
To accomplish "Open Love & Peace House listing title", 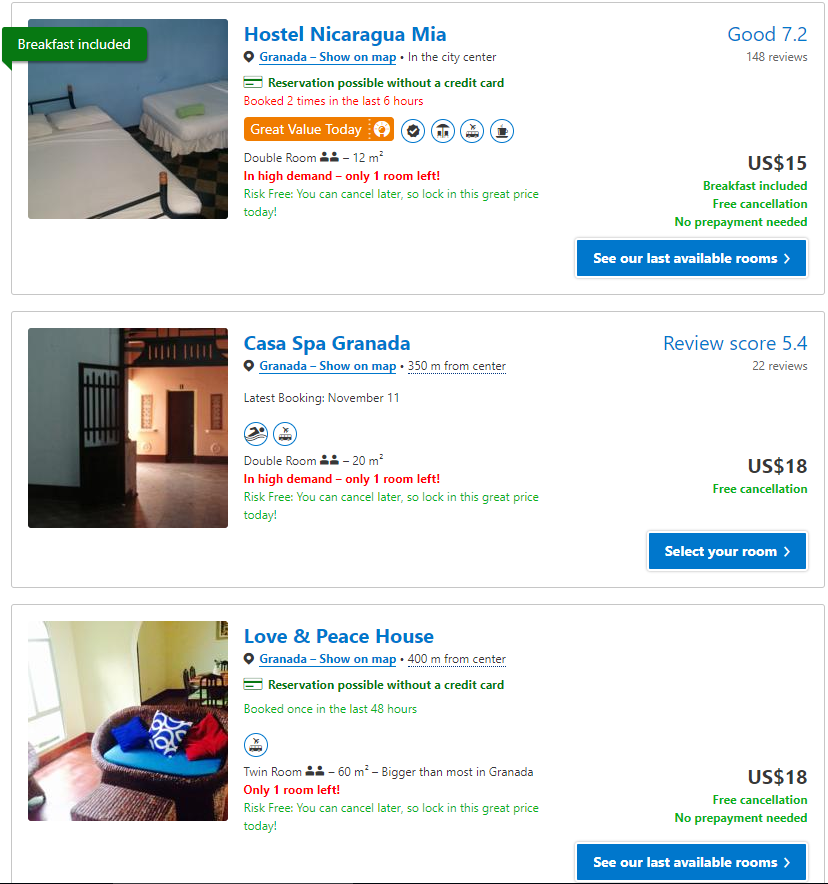I will [x=339, y=637].
